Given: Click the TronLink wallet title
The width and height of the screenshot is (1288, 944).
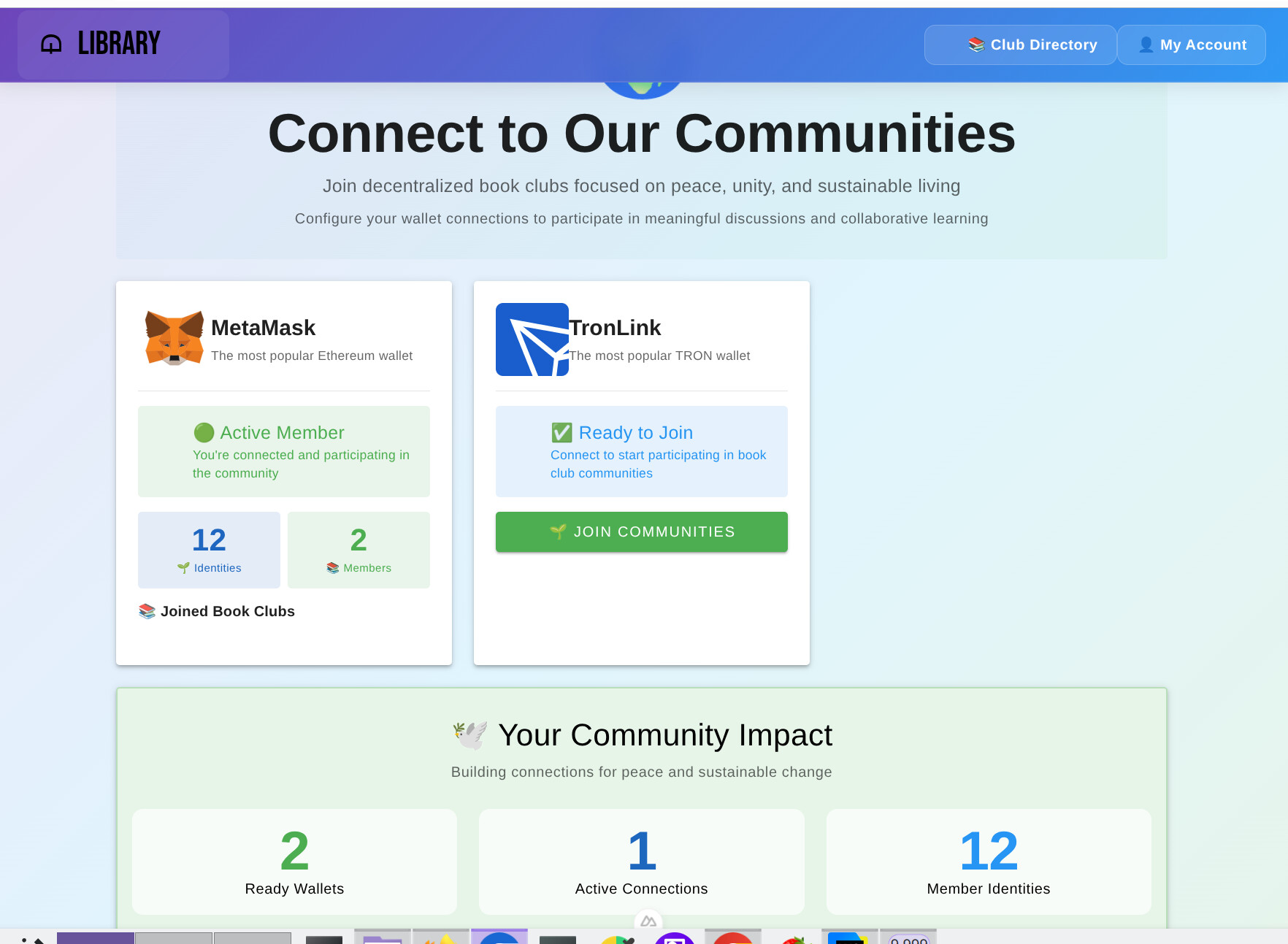Looking at the screenshot, I should tap(615, 328).
